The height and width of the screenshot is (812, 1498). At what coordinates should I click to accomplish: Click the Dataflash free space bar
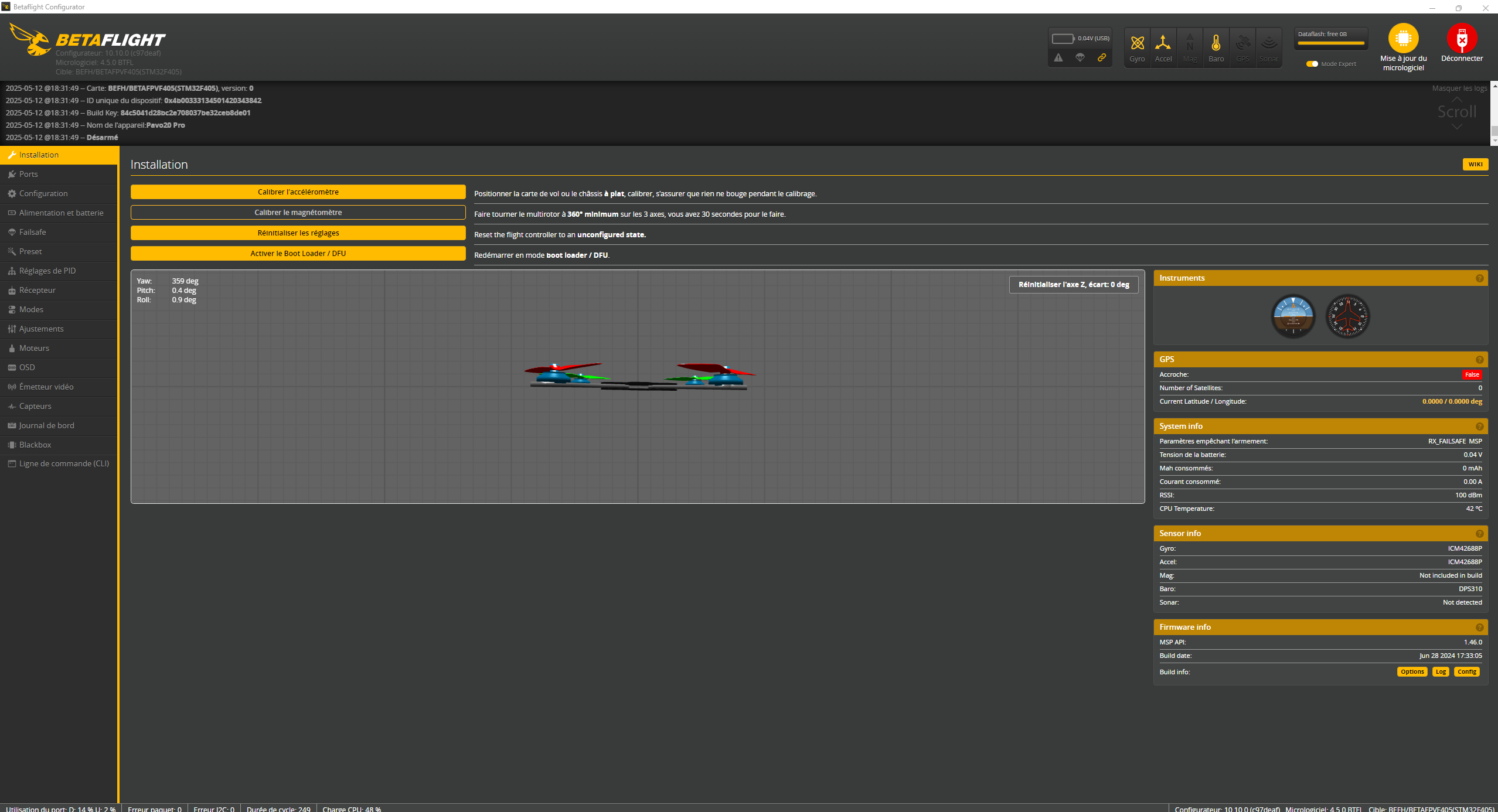tap(1331, 43)
